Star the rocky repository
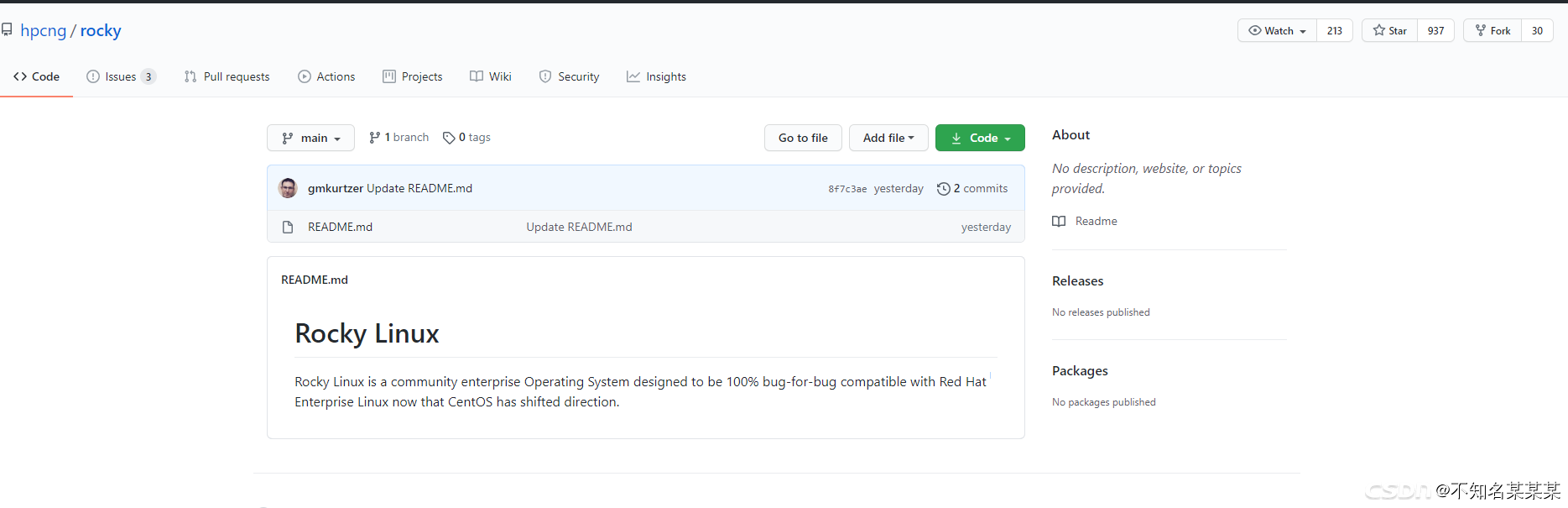Image resolution: width=1568 pixels, height=508 pixels. [1389, 30]
